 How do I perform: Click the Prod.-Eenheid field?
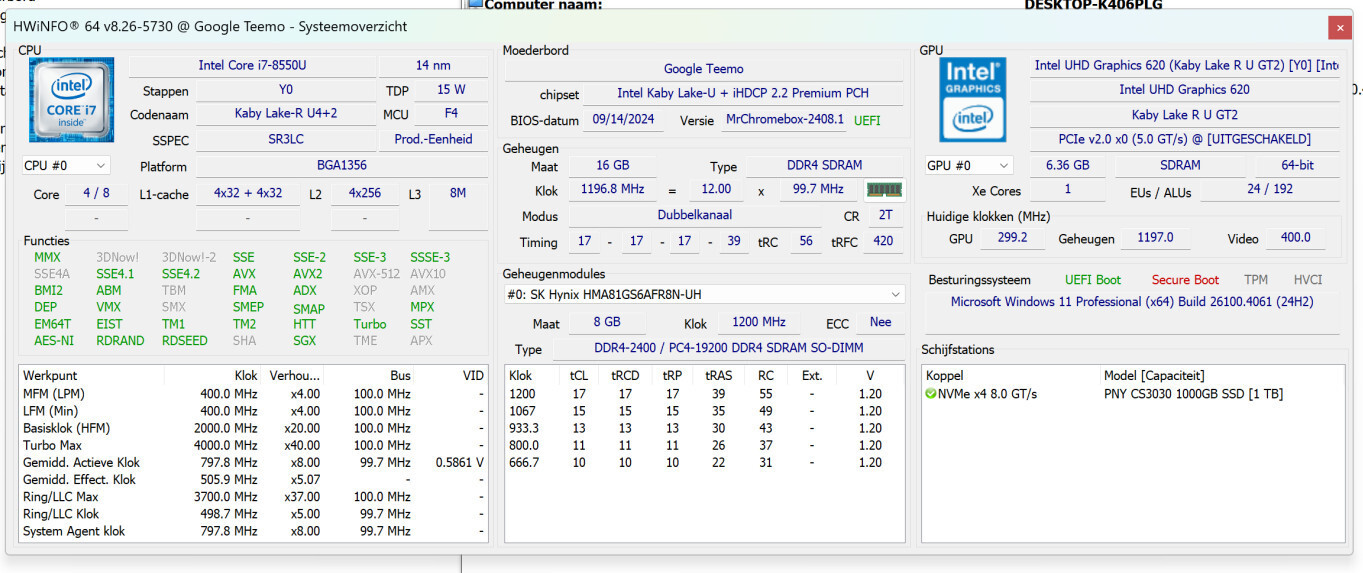tap(433, 140)
